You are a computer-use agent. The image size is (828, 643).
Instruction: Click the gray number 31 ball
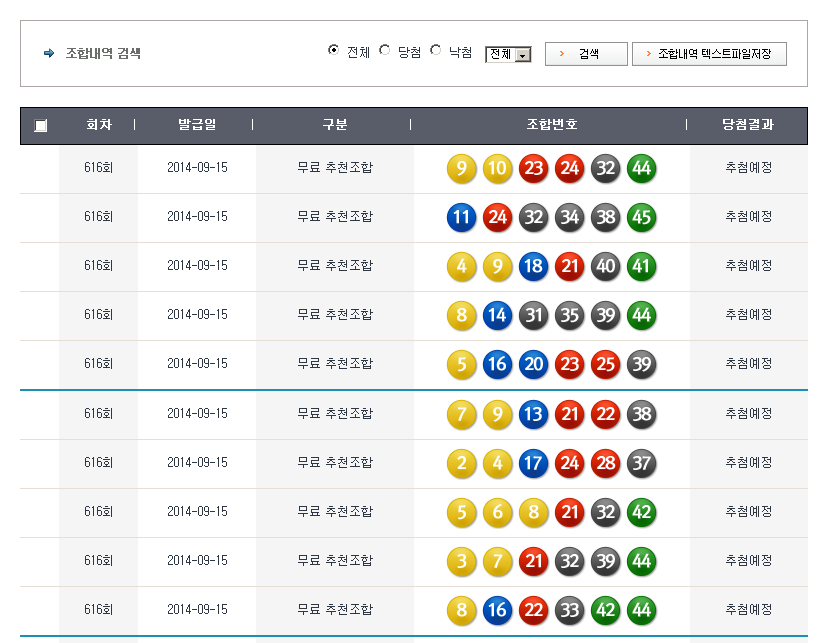pyautogui.click(x=533, y=315)
